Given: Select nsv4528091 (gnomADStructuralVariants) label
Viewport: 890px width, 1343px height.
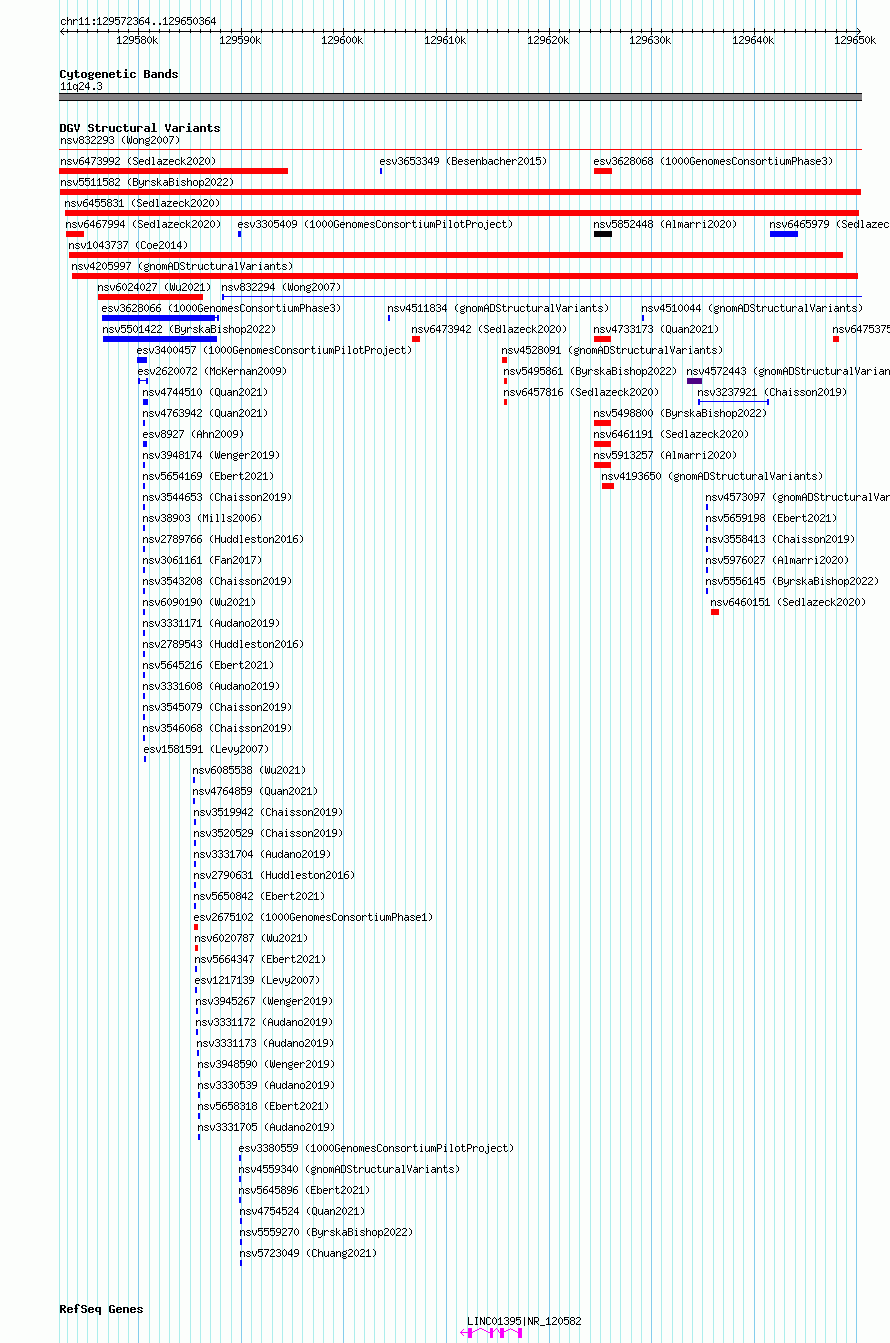Looking at the screenshot, I should point(612,350).
